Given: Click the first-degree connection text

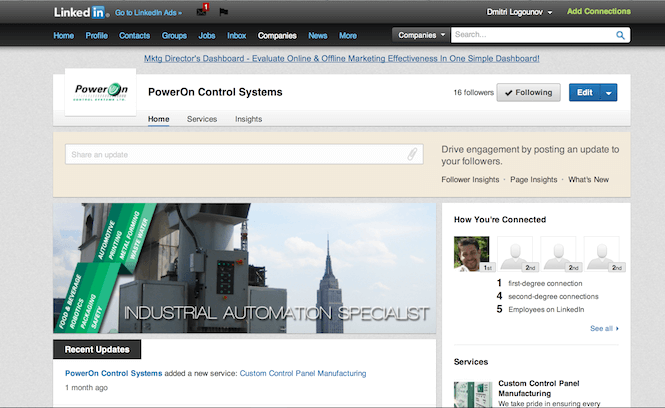Looking at the screenshot, I should coord(545,283).
